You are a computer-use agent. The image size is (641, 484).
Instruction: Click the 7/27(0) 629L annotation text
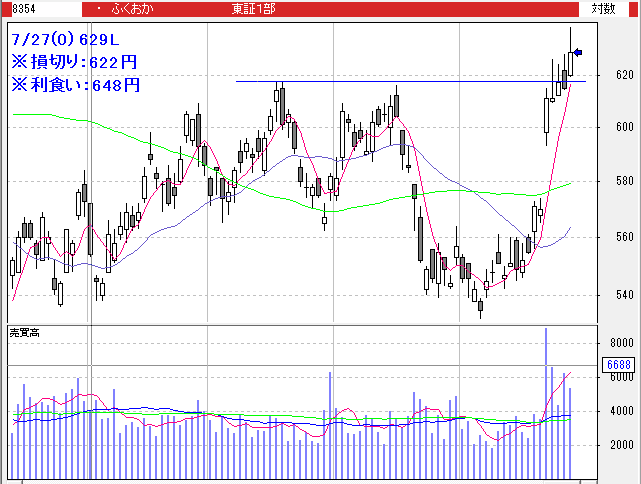click(65, 40)
